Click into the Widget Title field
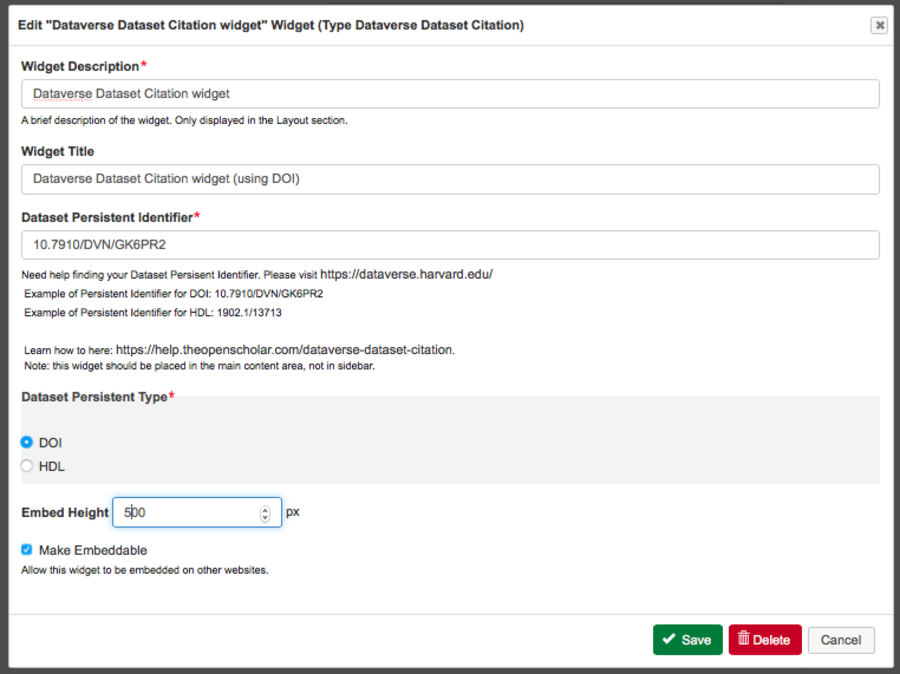The height and width of the screenshot is (674, 900). pyautogui.click(x=450, y=179)
